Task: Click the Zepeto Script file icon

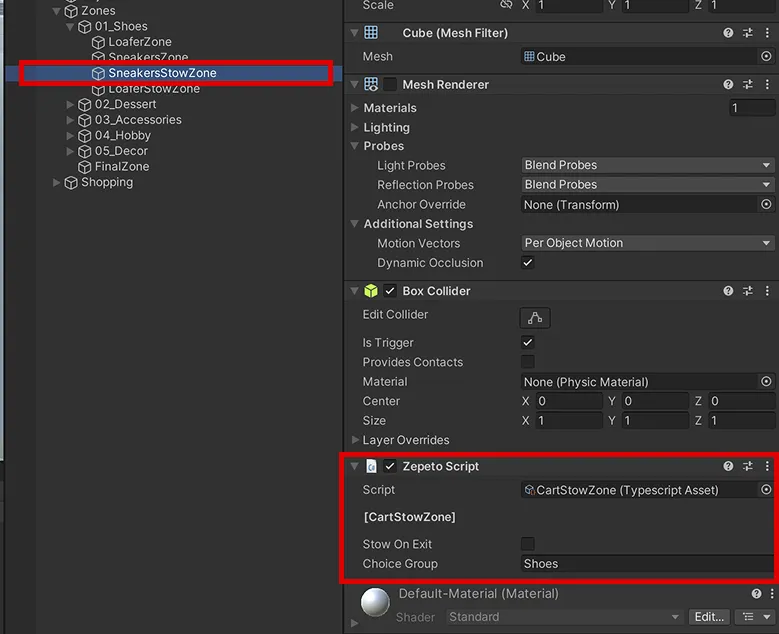Action: click(371, 466)
